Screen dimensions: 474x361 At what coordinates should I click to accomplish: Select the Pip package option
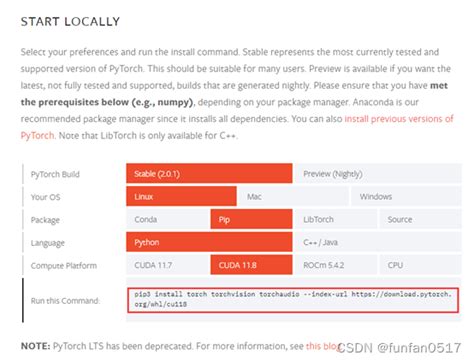click(x=251, y=219)
